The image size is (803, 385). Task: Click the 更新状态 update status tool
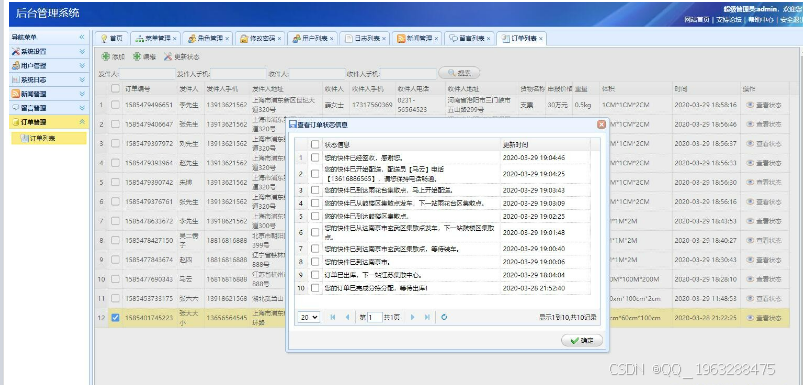click(x=182, y=57)
